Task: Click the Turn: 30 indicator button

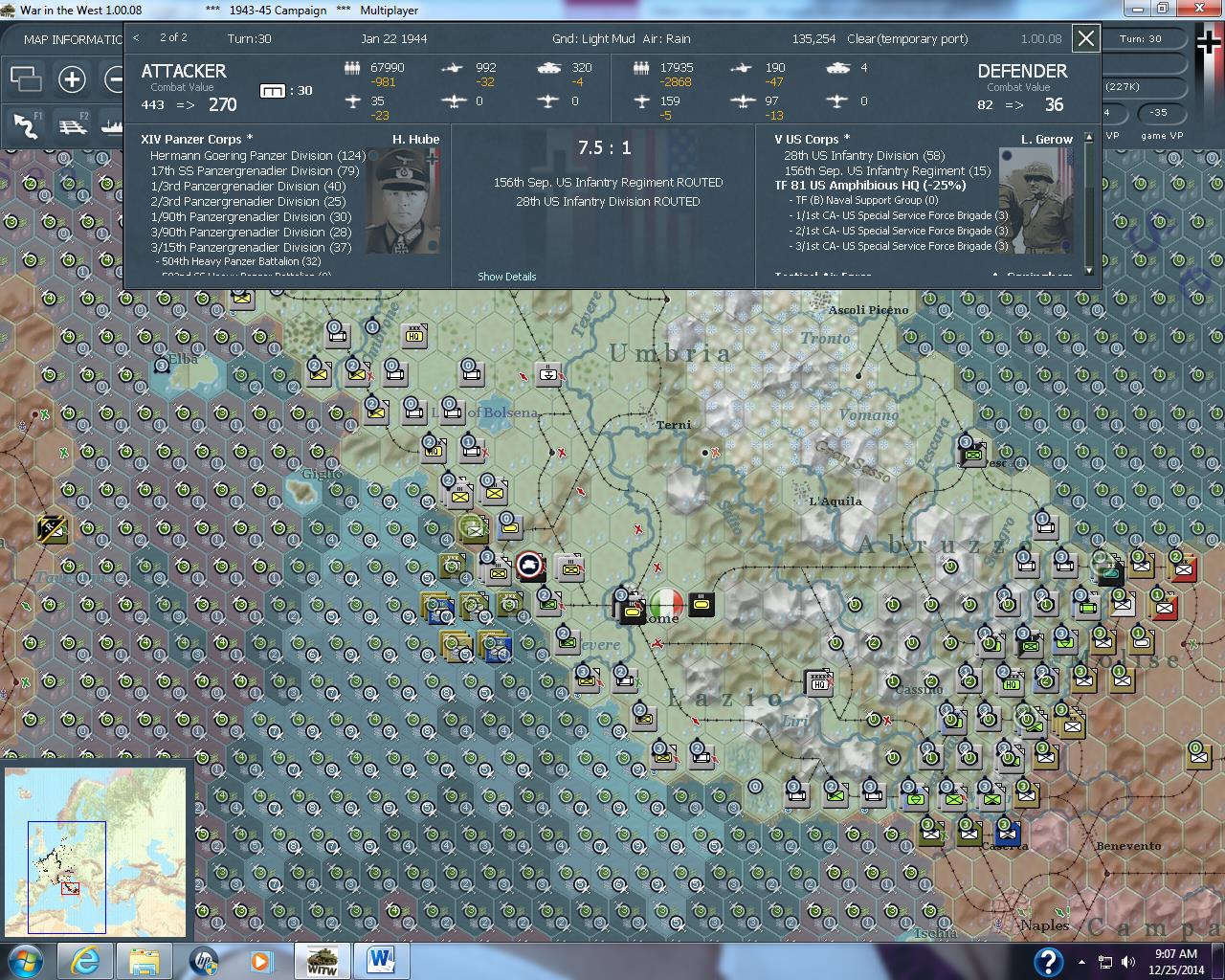Action: click(x=1141, y=39)
